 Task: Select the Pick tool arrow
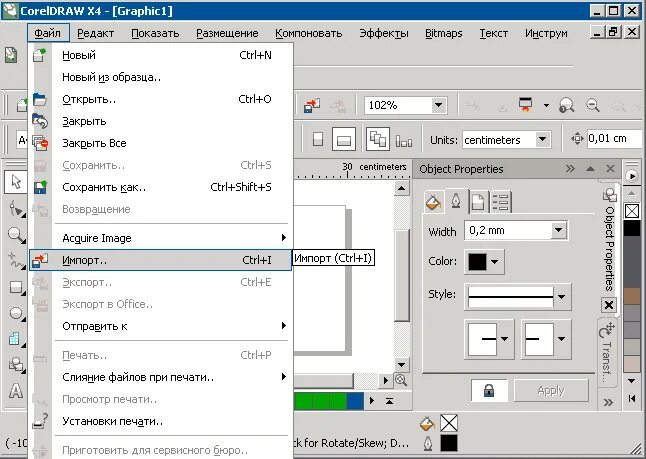[x=16, y=182]
